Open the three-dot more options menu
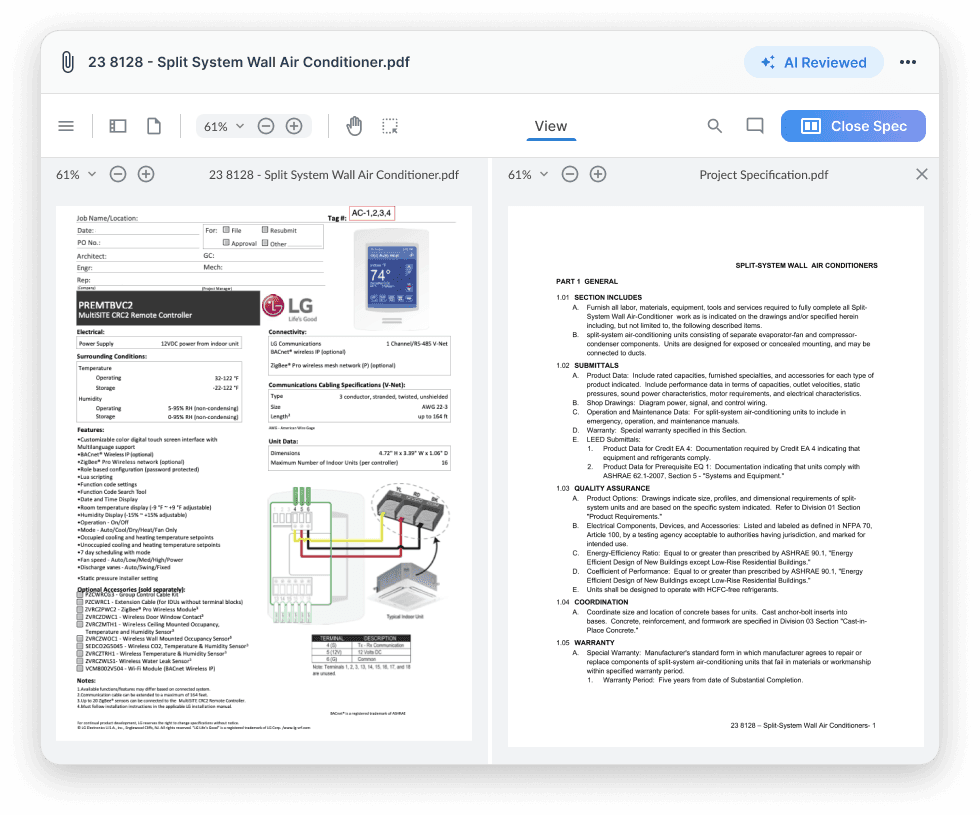The image size is (980, 815). [x=908, y=61]
